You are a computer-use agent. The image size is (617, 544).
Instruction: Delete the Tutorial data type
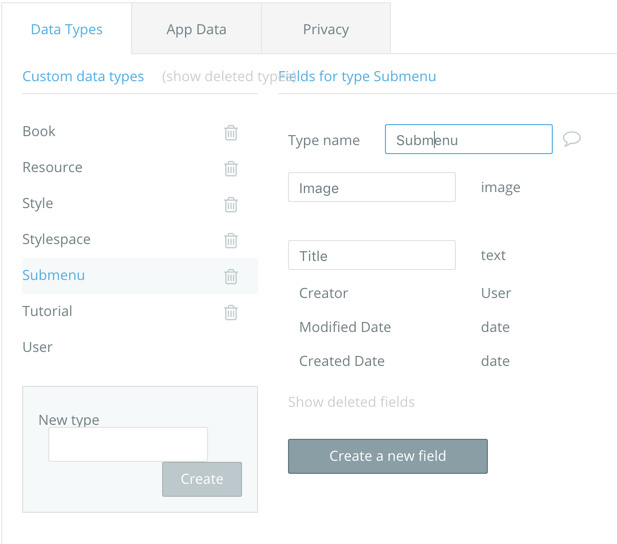[231, 312]
